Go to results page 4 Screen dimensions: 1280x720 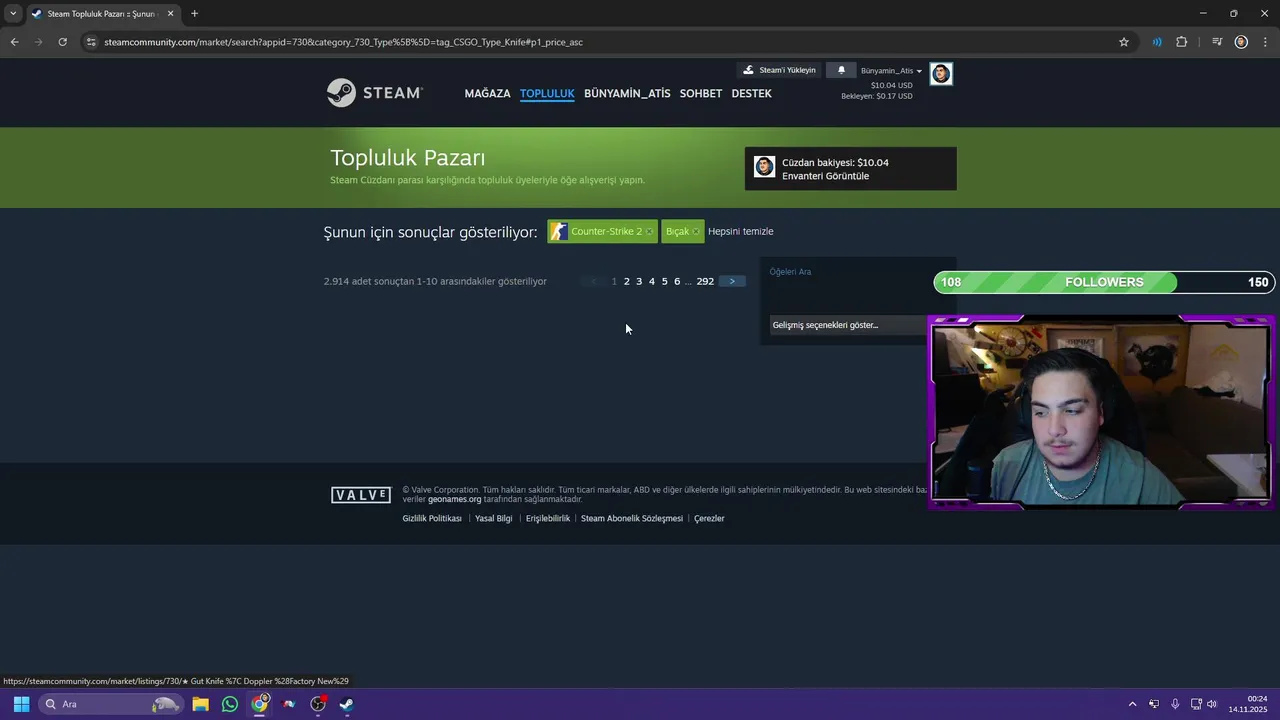652,281
